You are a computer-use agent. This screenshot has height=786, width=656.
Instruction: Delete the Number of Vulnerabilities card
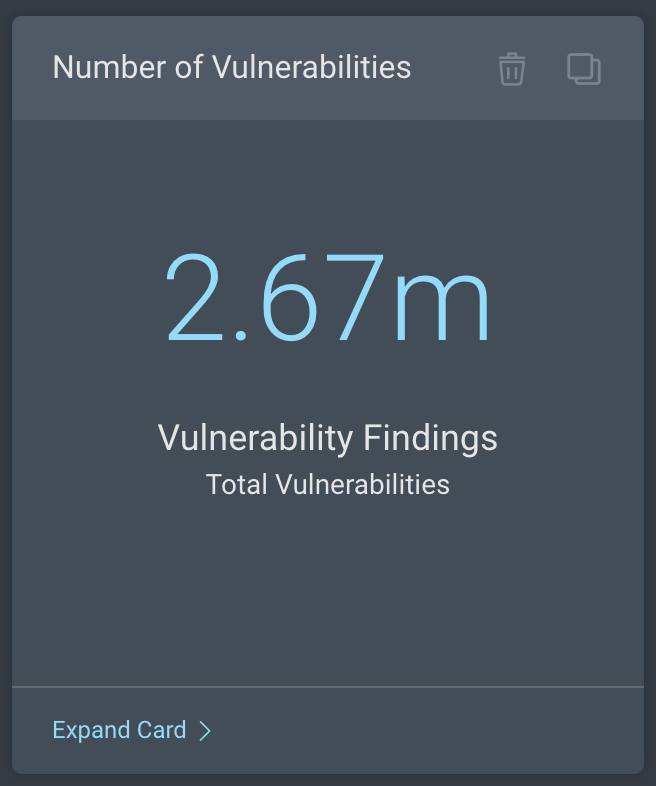click(x=512, y=69)
